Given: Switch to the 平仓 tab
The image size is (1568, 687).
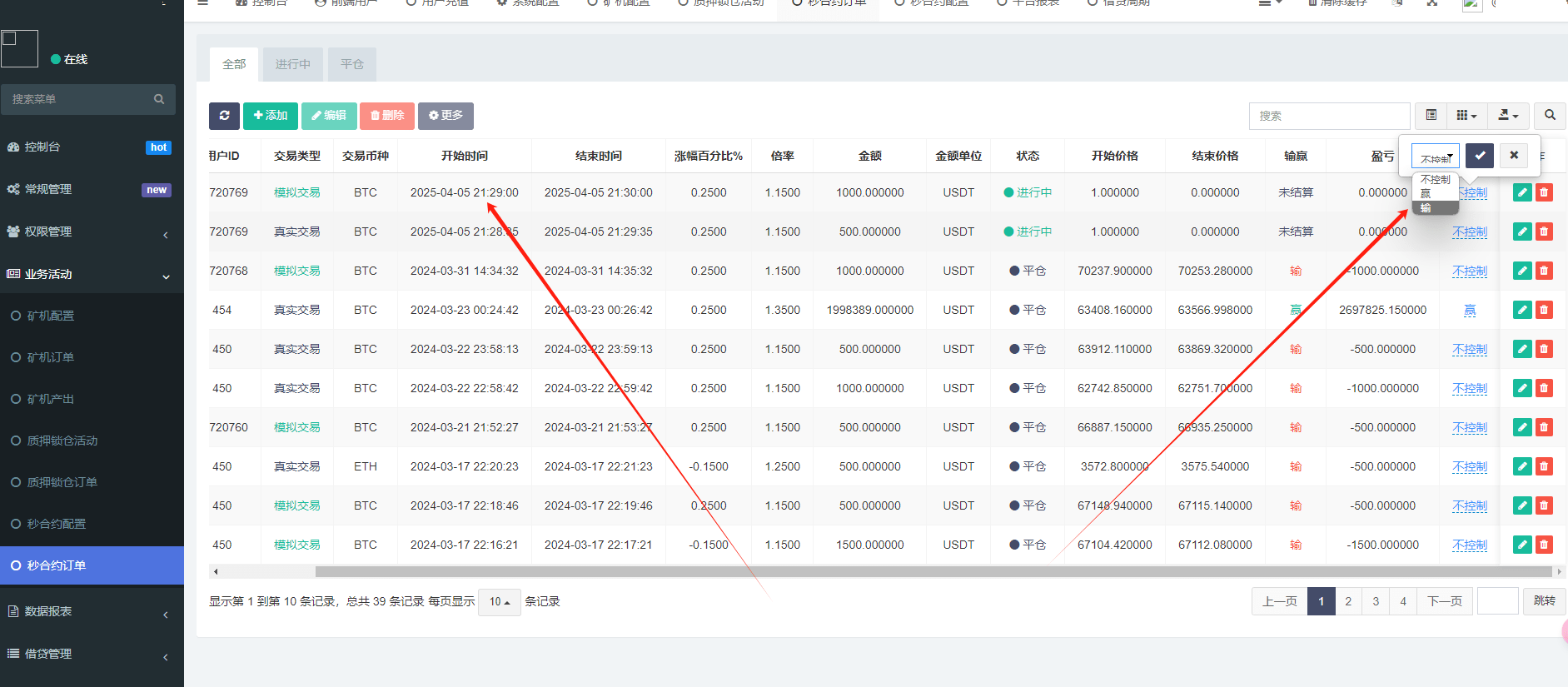Looking at the screenshot, I should click(351, 64).
